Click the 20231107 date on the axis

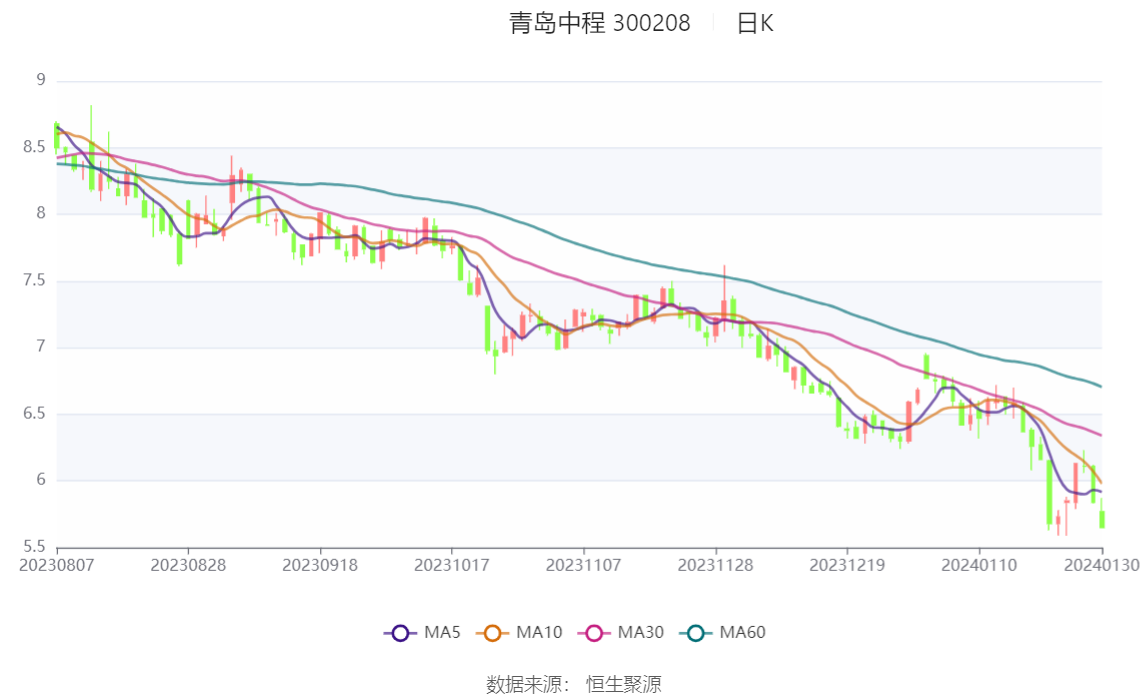(x=584, y=565)
